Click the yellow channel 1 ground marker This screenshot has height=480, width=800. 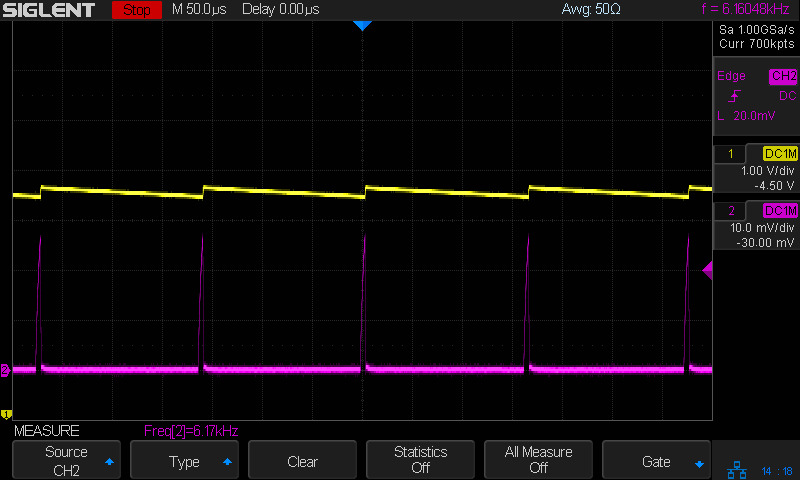pyautogui.click(x=5, y=414)
